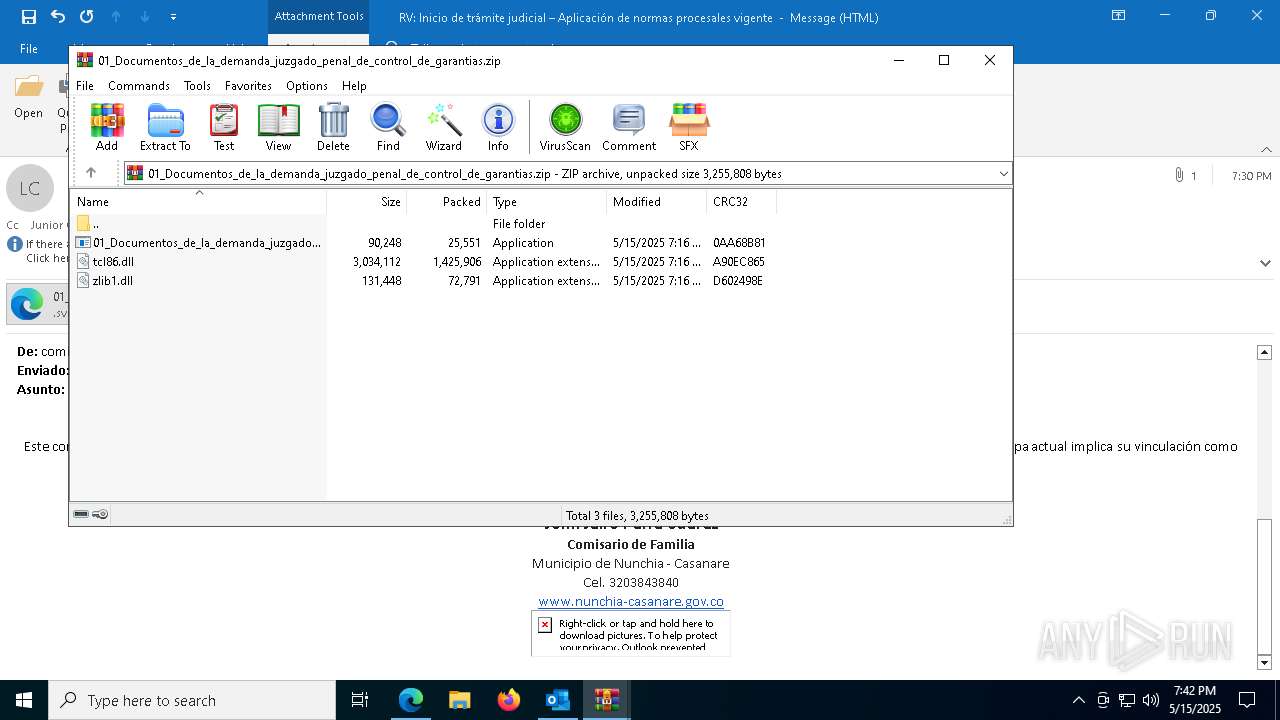Switch to WinRAR in the taskbar

(x=607, y=700)
